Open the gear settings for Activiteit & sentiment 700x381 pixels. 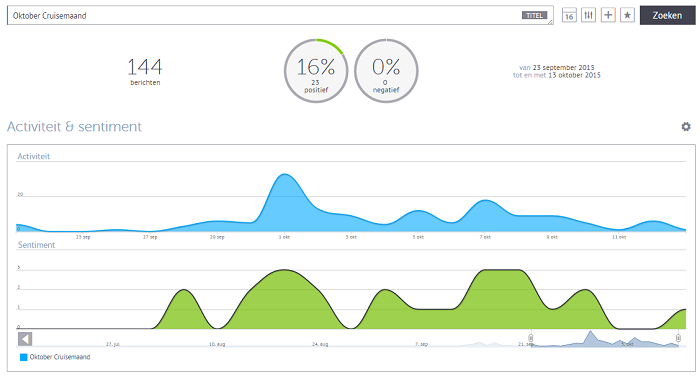click(x=686, y=126)
